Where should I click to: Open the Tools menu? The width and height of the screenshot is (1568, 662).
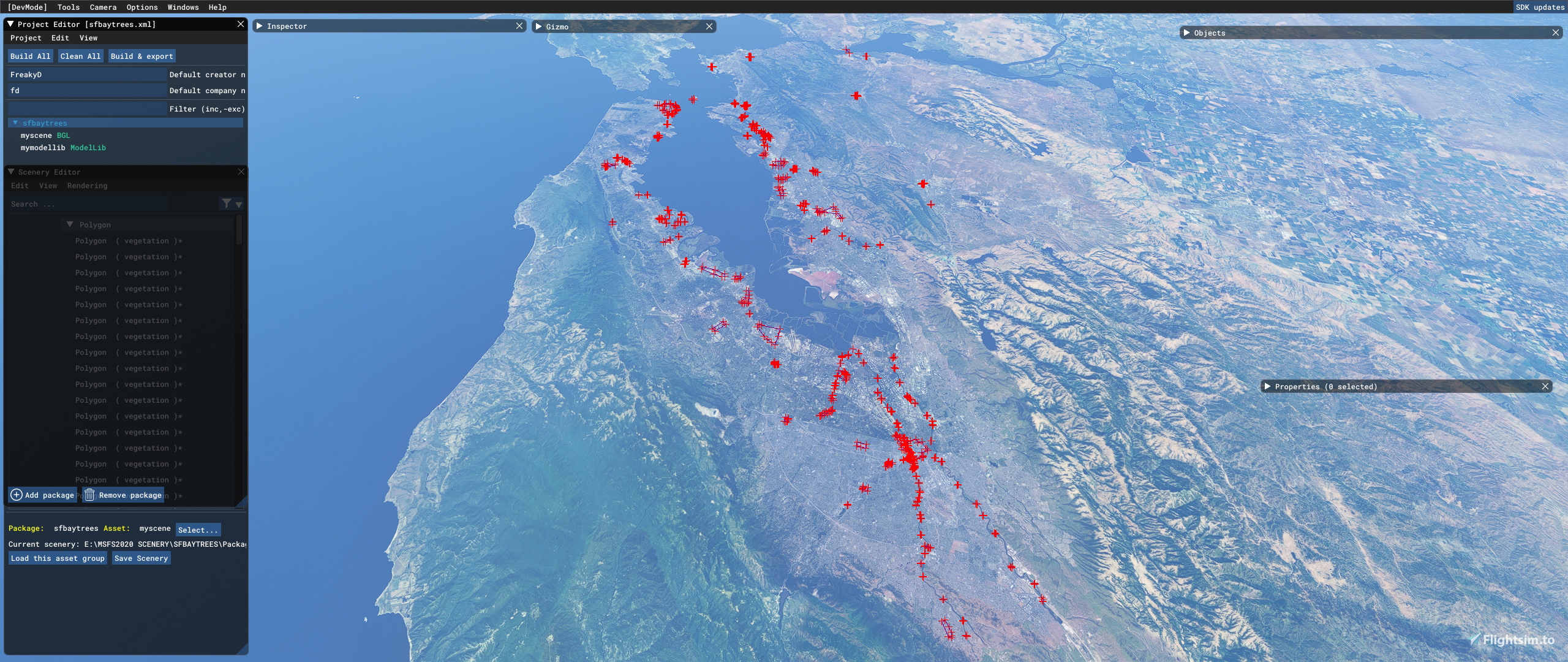[x=69, y=7]
